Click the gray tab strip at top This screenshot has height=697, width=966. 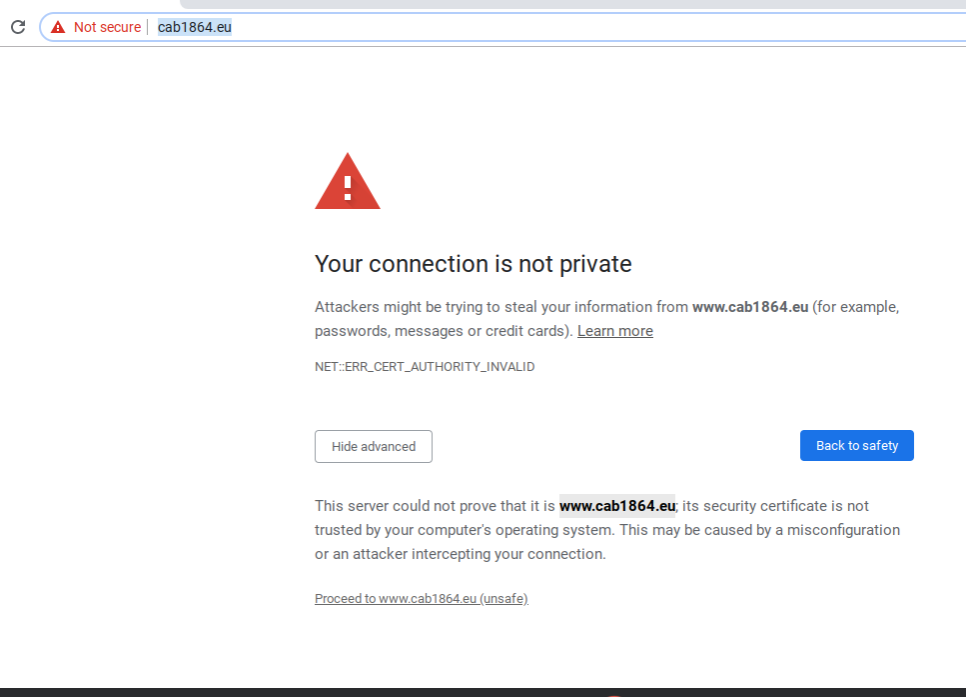click(570, 4)
